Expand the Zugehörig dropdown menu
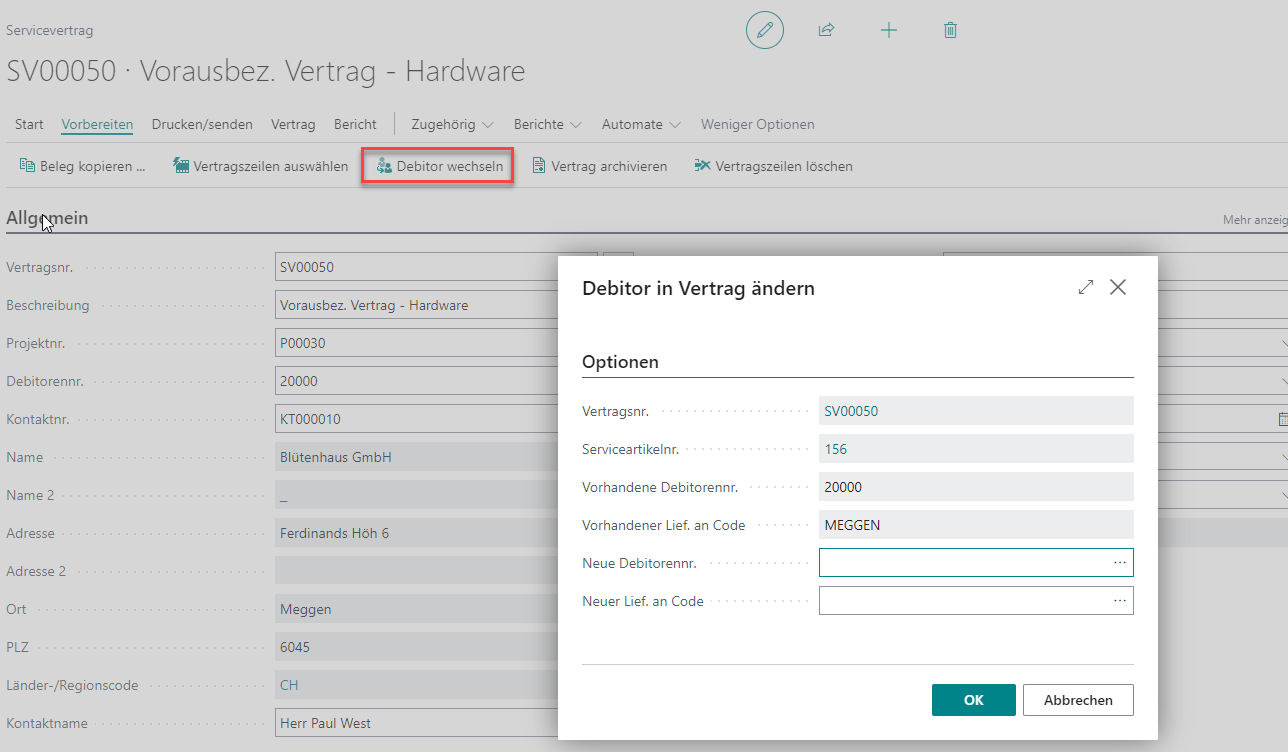This screenshot has height=752, width=1288. 452,124
